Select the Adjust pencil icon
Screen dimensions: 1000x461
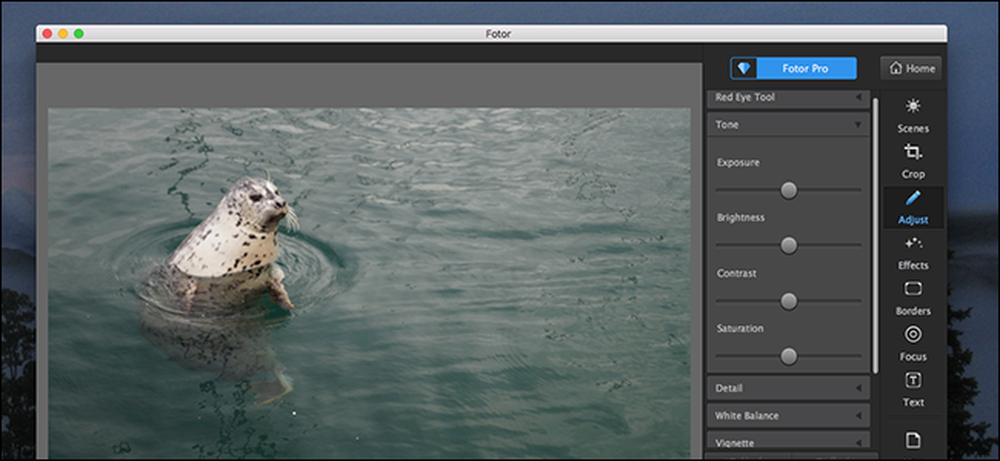[x=913, y=198]
